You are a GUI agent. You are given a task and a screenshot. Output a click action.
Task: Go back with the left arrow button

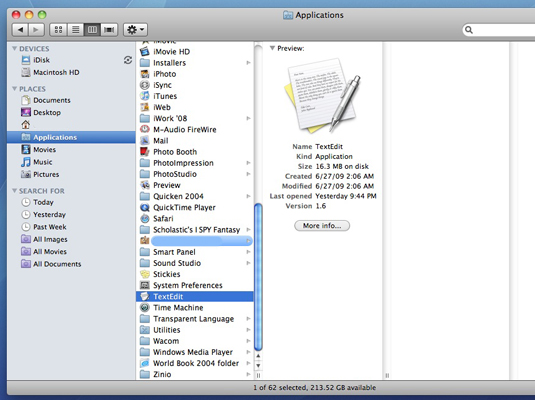pos(20,30)
